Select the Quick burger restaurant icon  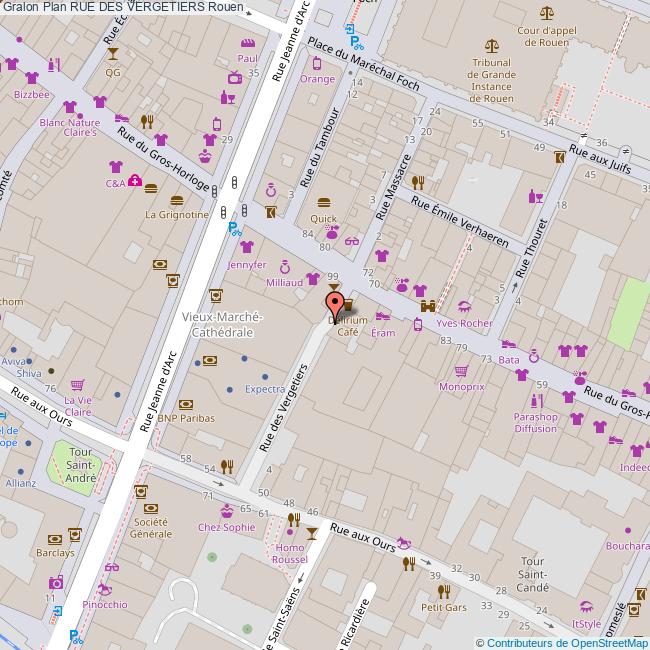[x=323, y=201]
